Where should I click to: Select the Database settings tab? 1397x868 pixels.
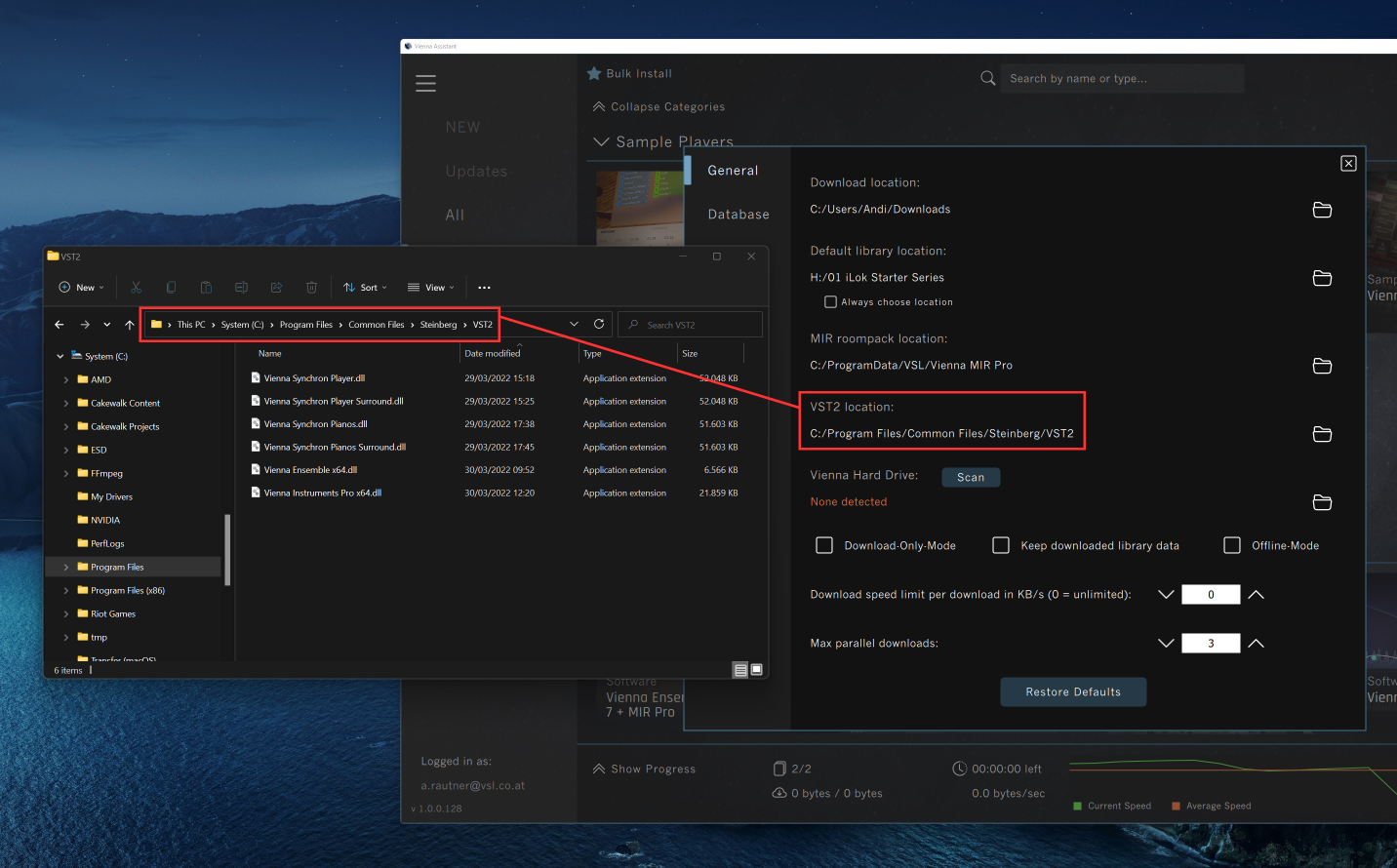click(x=738, y=215)
